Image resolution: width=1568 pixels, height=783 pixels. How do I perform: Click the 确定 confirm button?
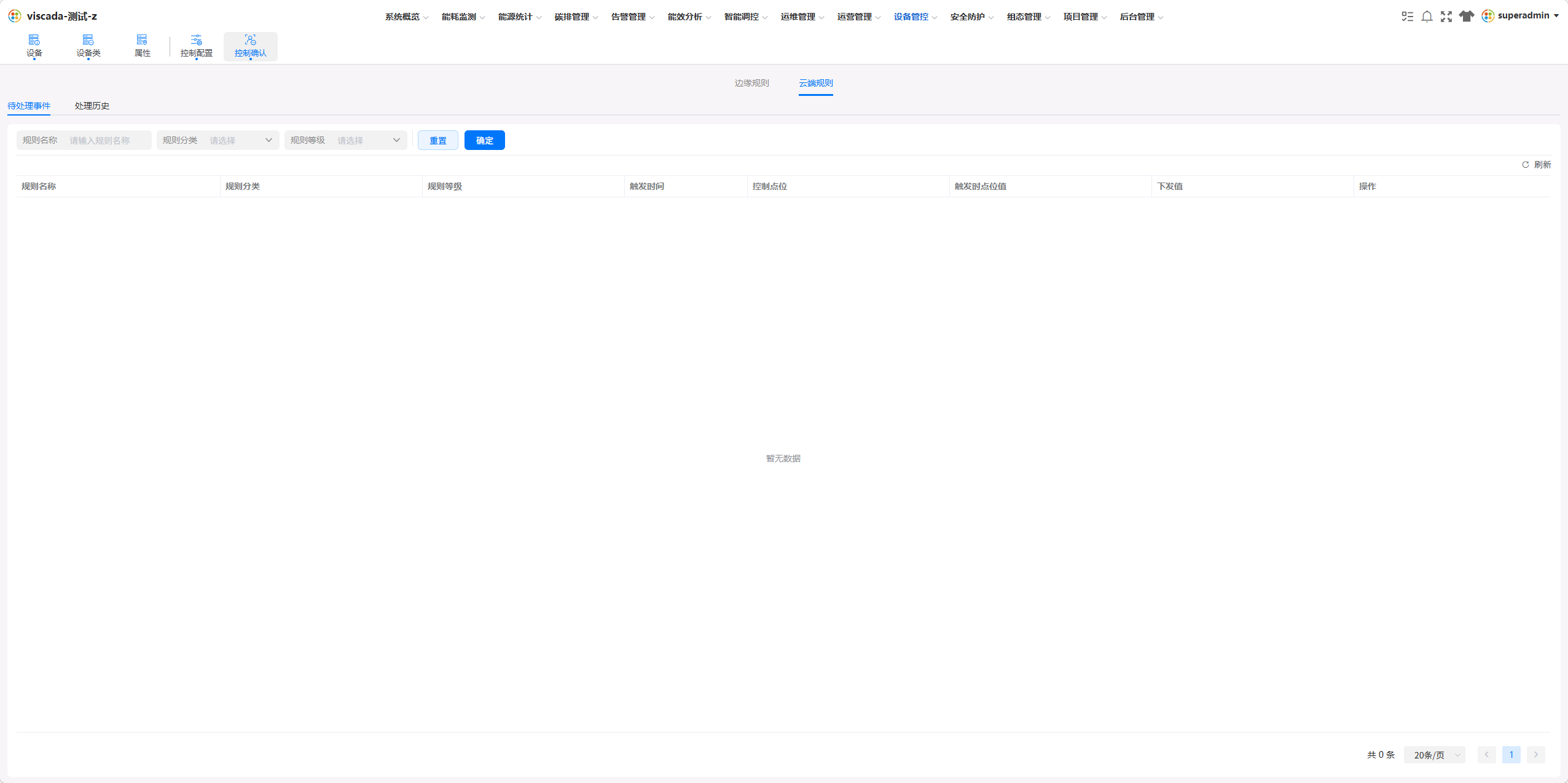485,140
